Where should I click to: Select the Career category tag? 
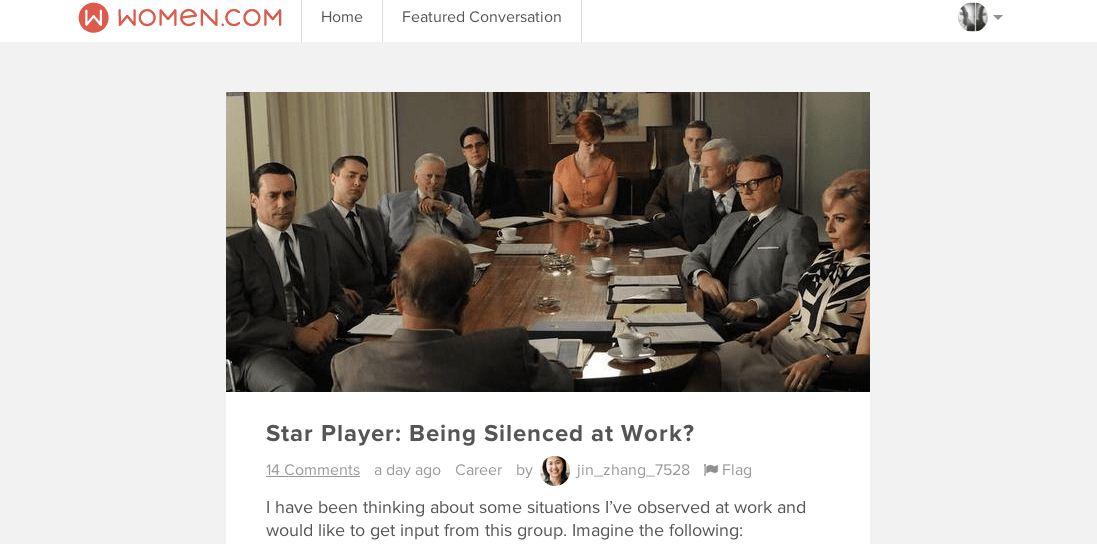479,470
